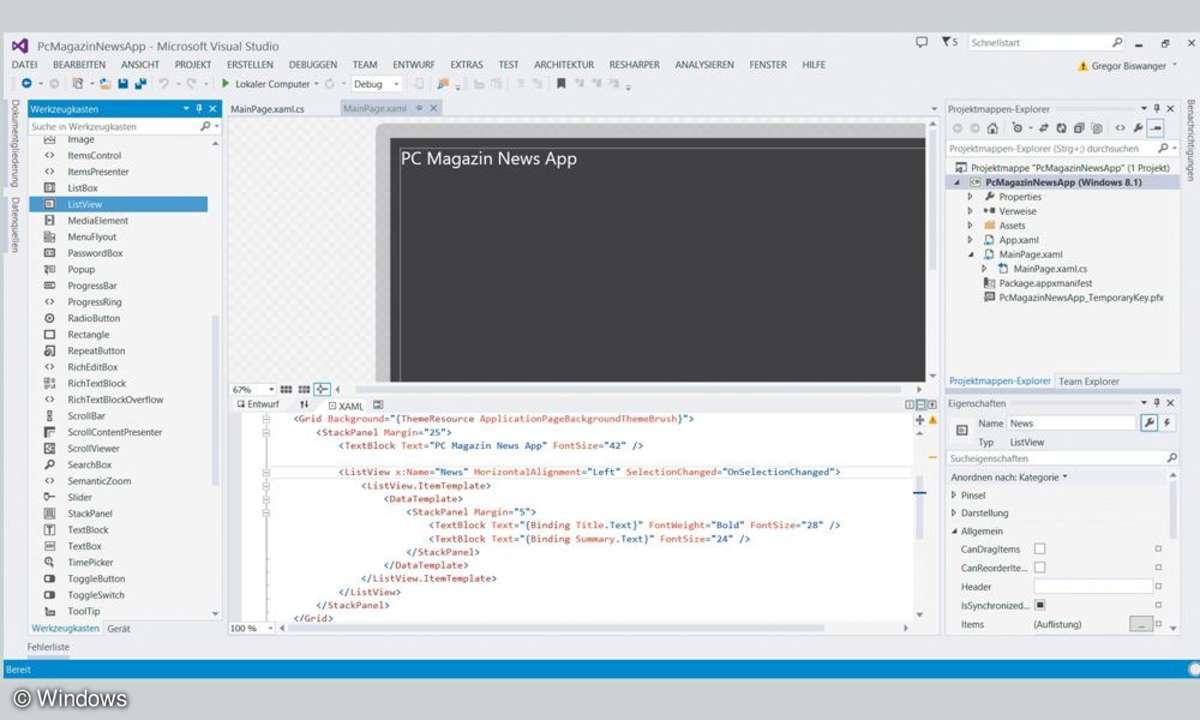Select the ToggleSwitch control in toolbox
Viewport: 1200px width, 720px height.
point(96,595)
